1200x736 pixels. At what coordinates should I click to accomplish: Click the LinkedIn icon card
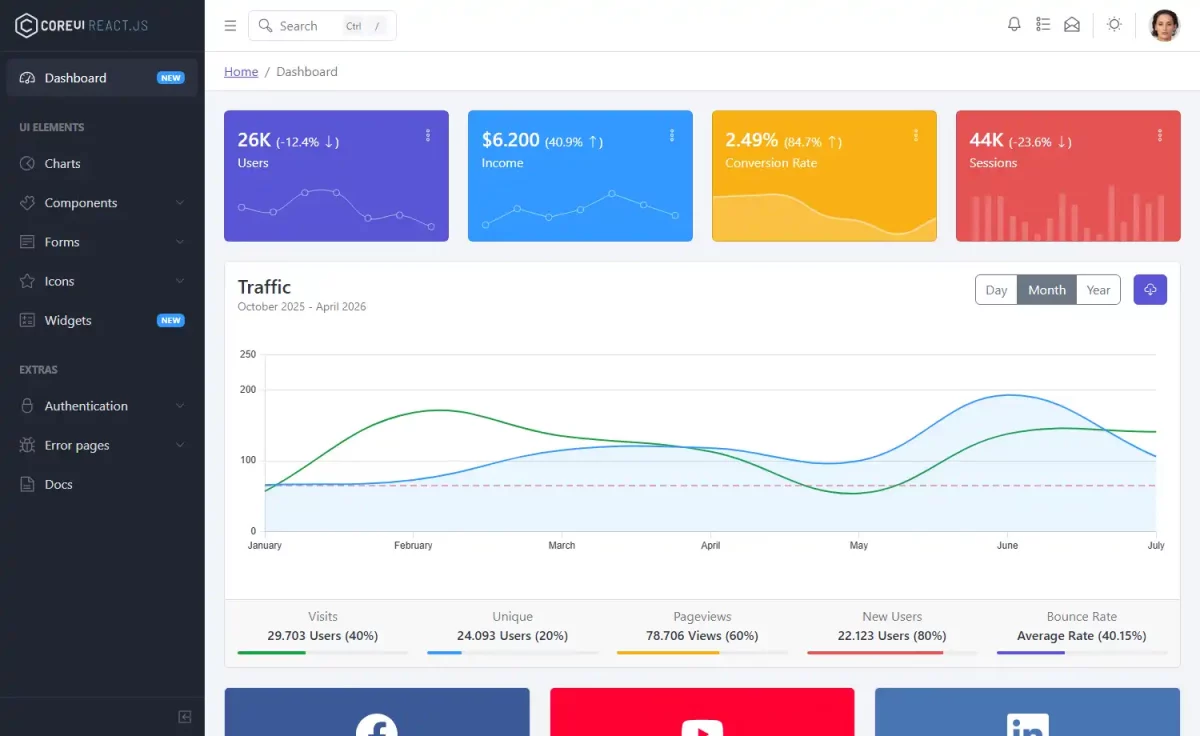[x=1027, y=712]
